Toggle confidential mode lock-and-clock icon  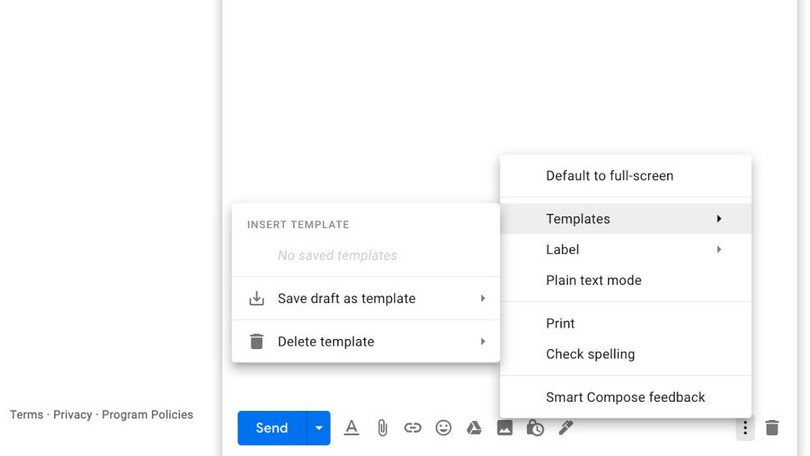(535, 428)
